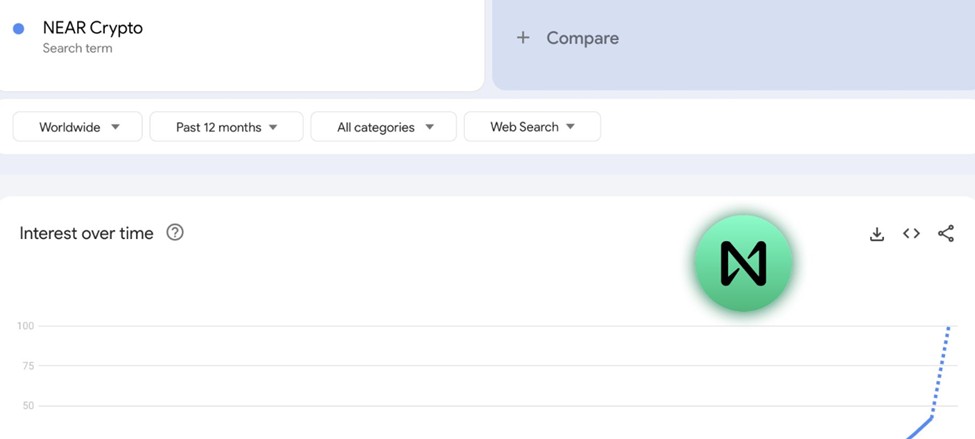Viewport: 975px width, 439px height.
Task: Open the Past 12 months dropdown
Action: coord(226,127)
